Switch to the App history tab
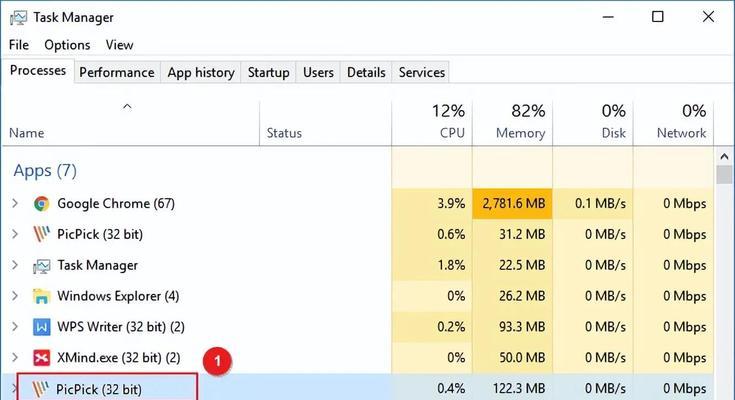Image resolution: width=735 pixels, height=400 pixels. tap(201, 73)
